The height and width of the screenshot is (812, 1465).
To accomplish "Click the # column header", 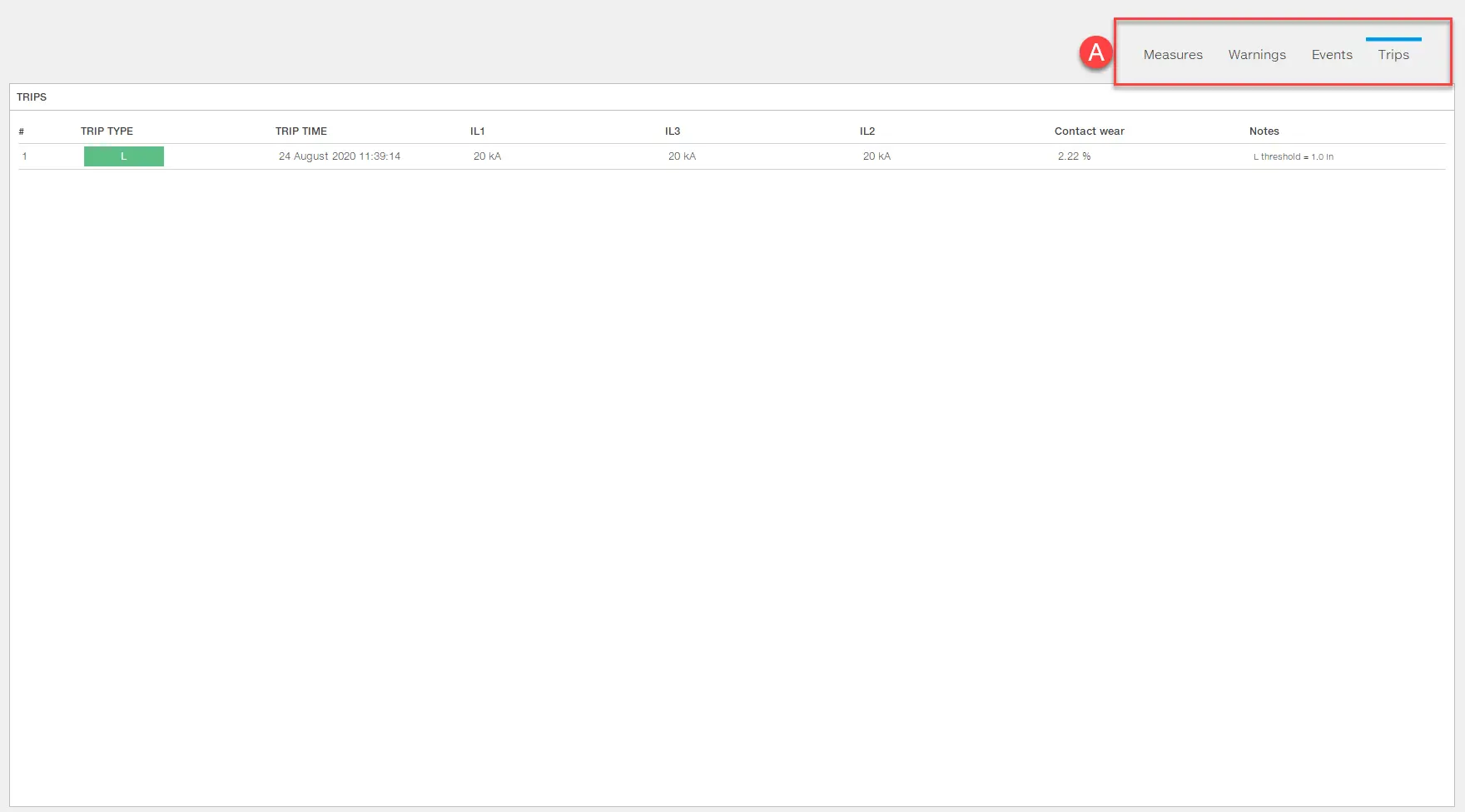I will click(22, 131).
